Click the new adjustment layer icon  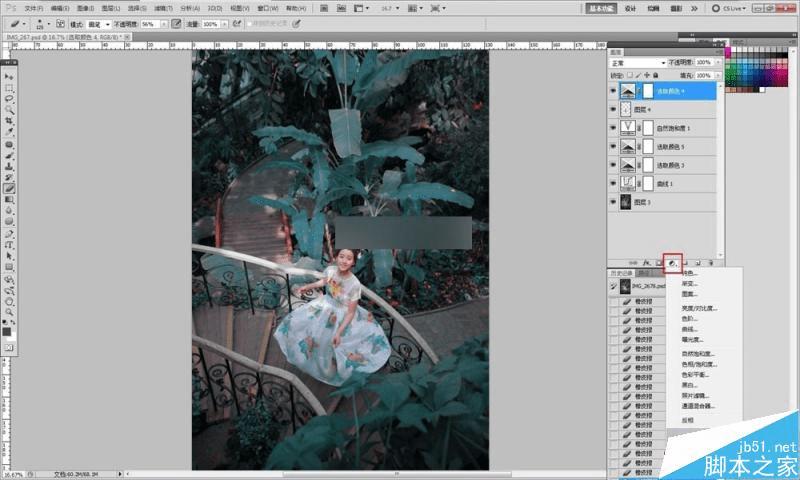click(673, 263)
